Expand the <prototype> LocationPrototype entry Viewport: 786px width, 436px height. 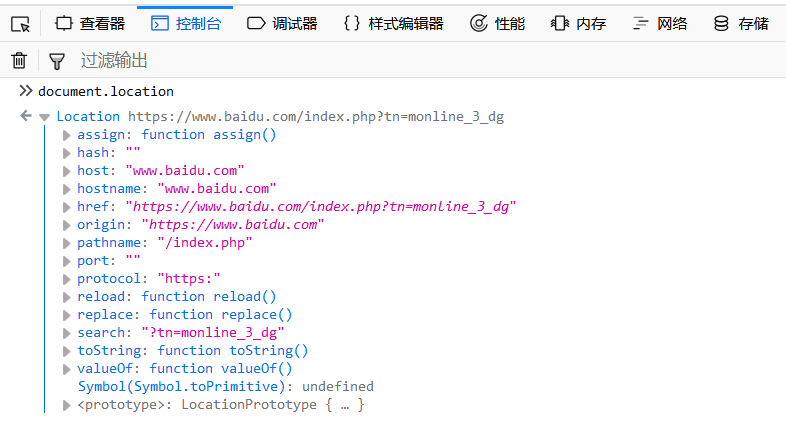pos(66,405)
